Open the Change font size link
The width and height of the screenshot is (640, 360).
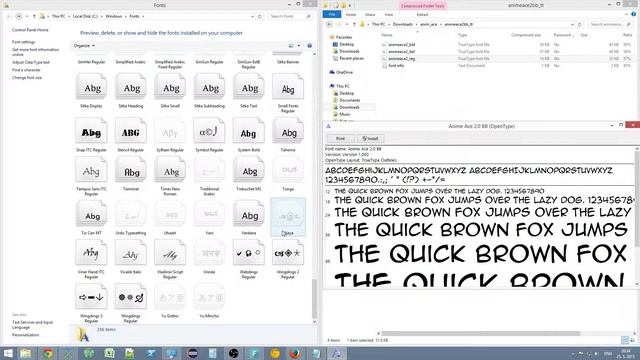[27, 78]
